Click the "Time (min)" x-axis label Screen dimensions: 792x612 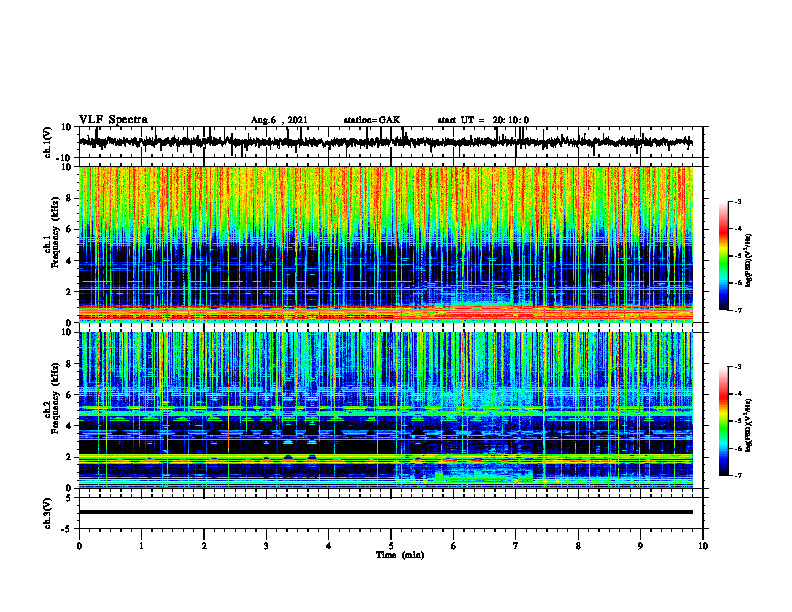pos(400,555)
